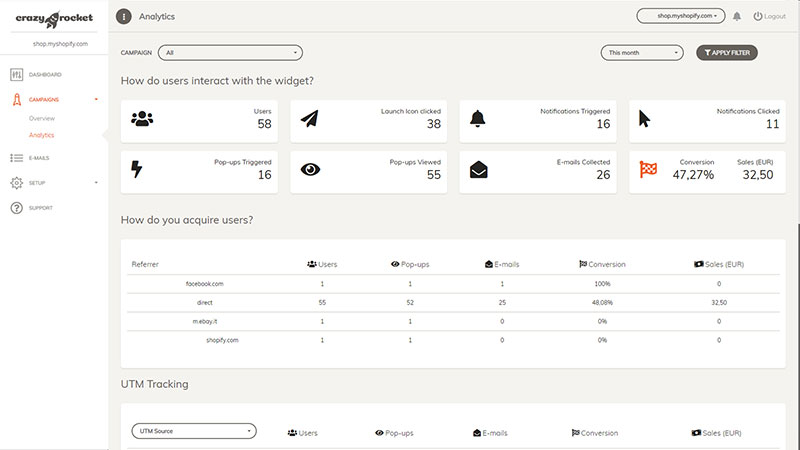Click the Logout power icon

pos(757,16)
